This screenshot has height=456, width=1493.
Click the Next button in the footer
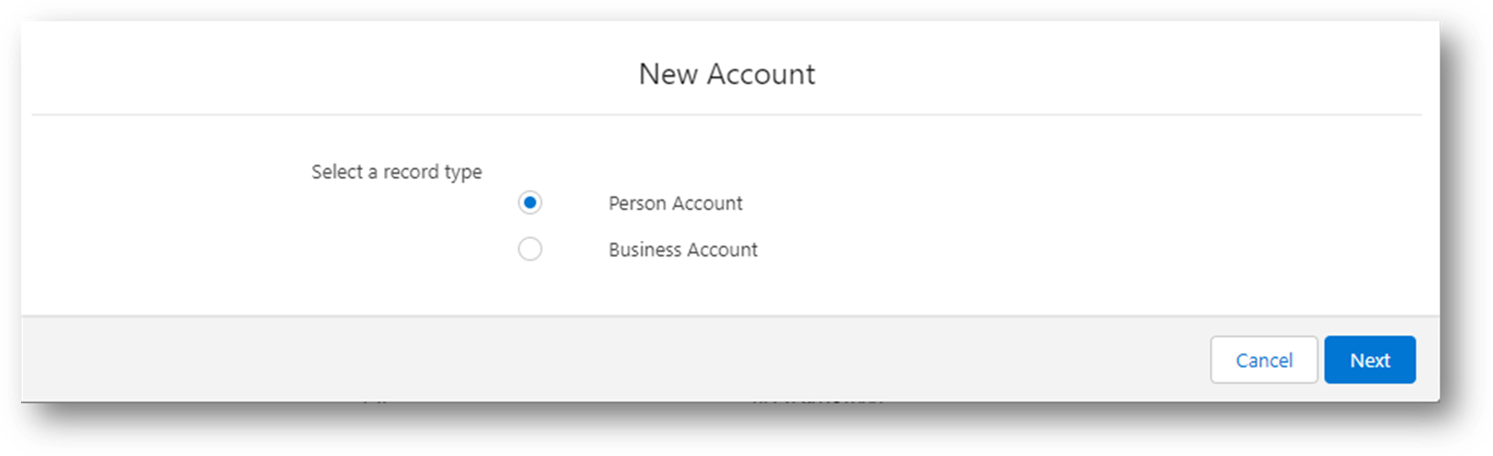1370,360
